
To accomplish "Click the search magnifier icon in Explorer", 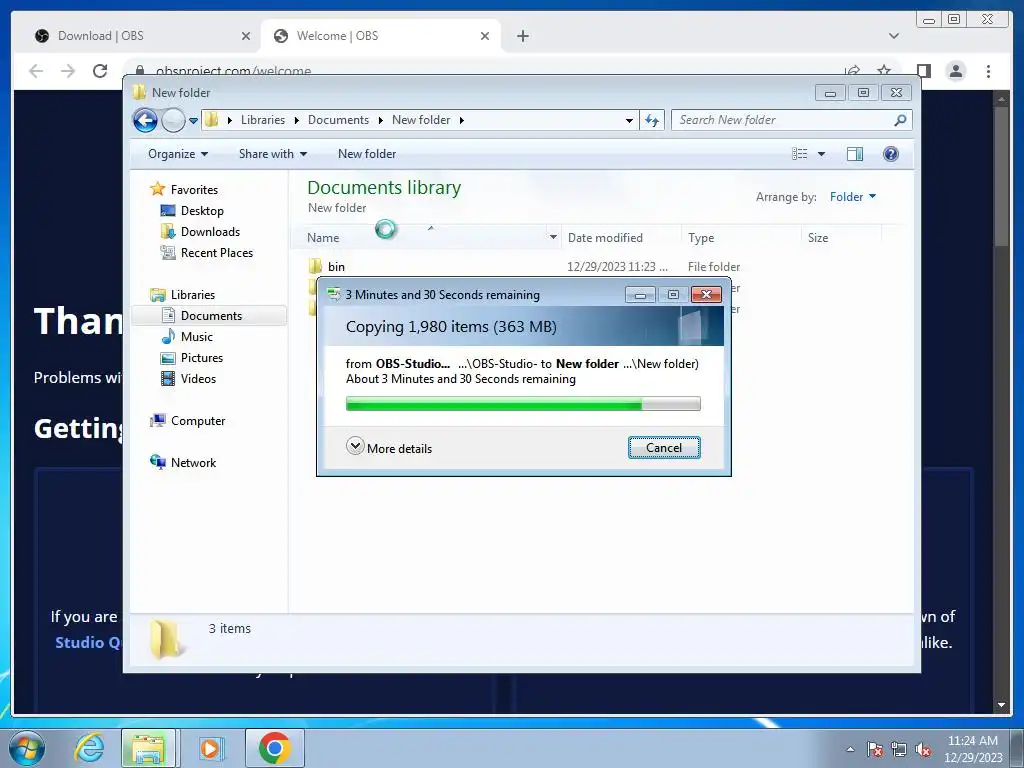I will click(x=901, y=120).
